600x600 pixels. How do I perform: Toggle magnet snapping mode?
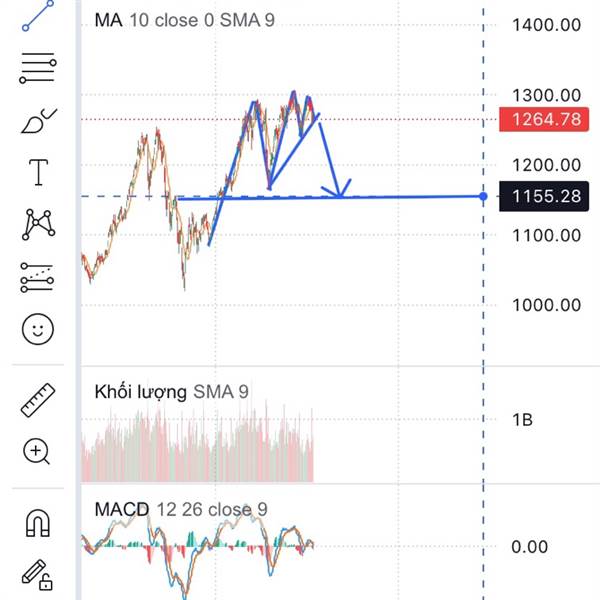pyautogui.click(x=38, y=523)
